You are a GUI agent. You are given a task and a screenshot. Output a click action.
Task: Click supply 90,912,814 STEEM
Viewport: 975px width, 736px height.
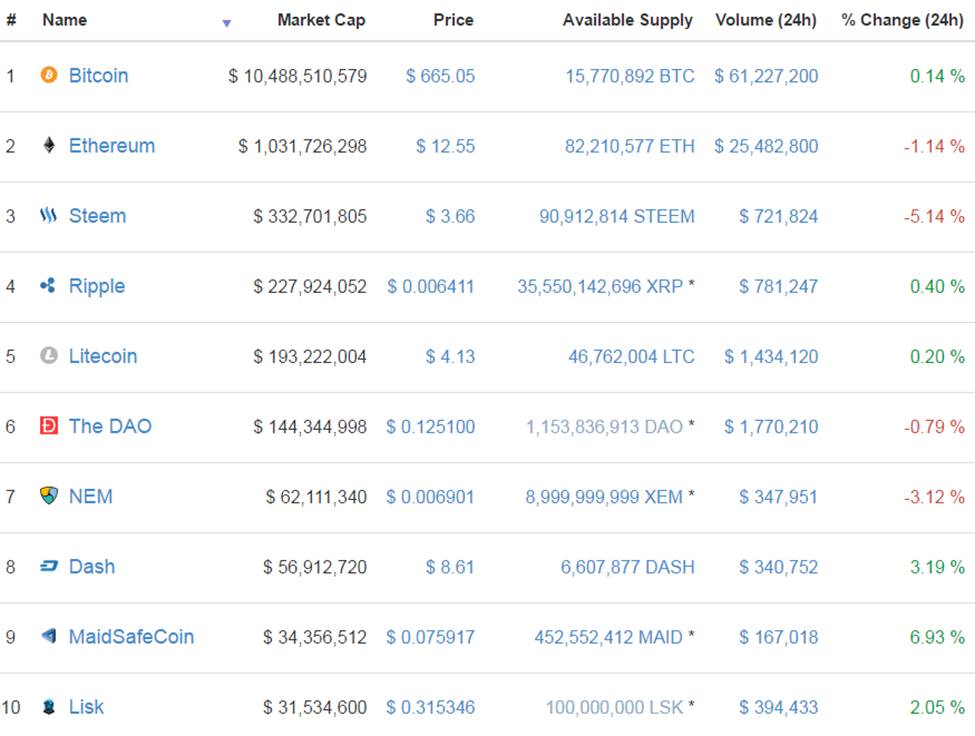(617, 216)
